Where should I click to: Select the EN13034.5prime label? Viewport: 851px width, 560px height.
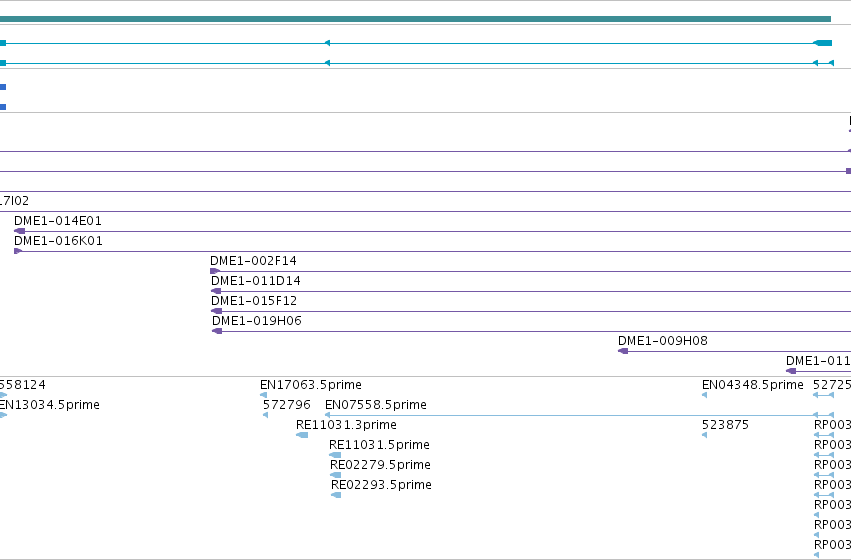point(49,405)
